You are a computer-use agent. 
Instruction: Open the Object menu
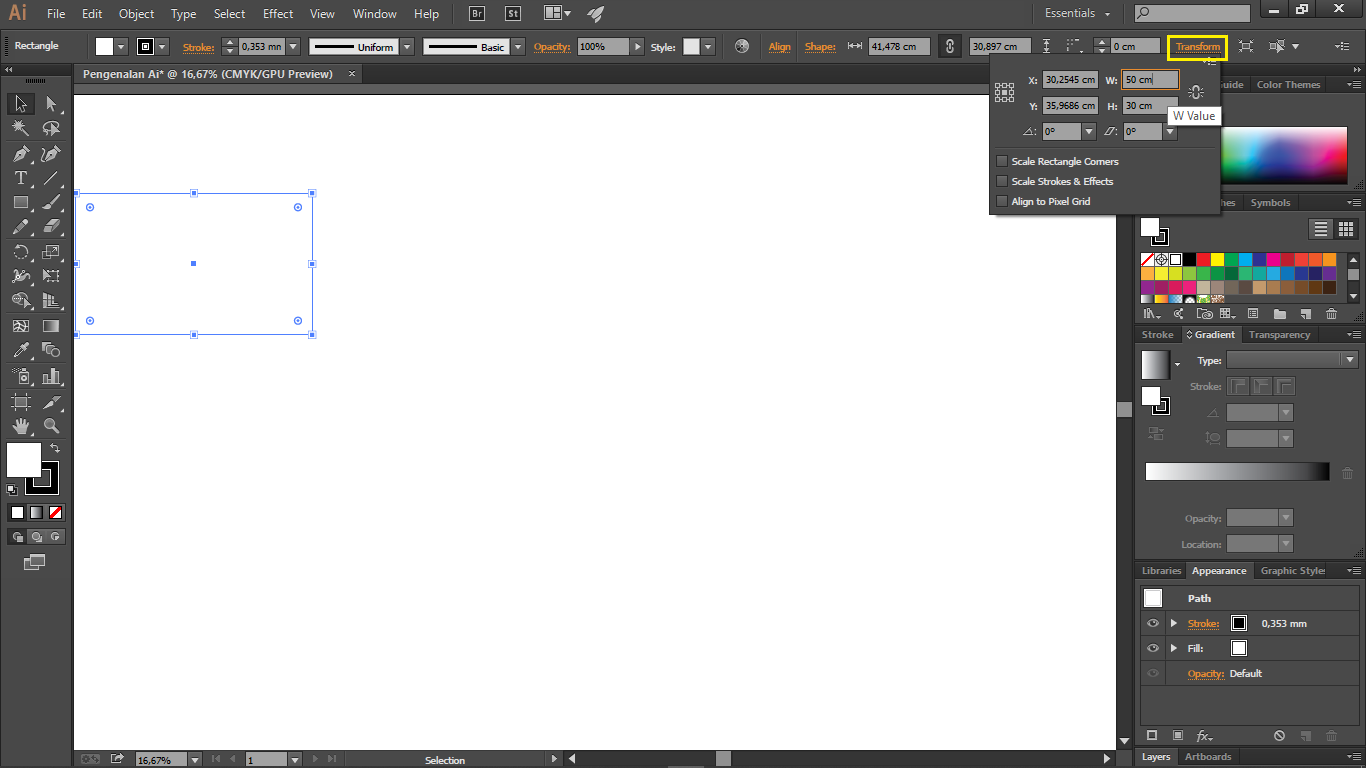tap(136, 14)
